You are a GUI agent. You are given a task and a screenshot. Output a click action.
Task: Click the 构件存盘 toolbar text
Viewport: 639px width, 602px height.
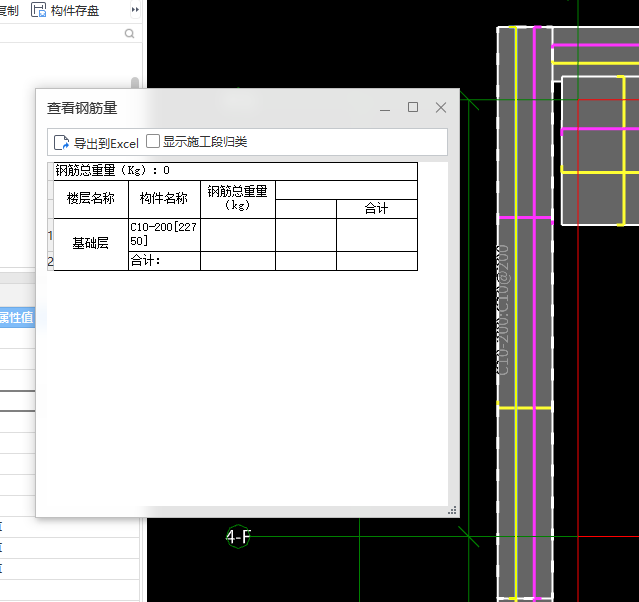pyautogui.click(x=75, y=11)
